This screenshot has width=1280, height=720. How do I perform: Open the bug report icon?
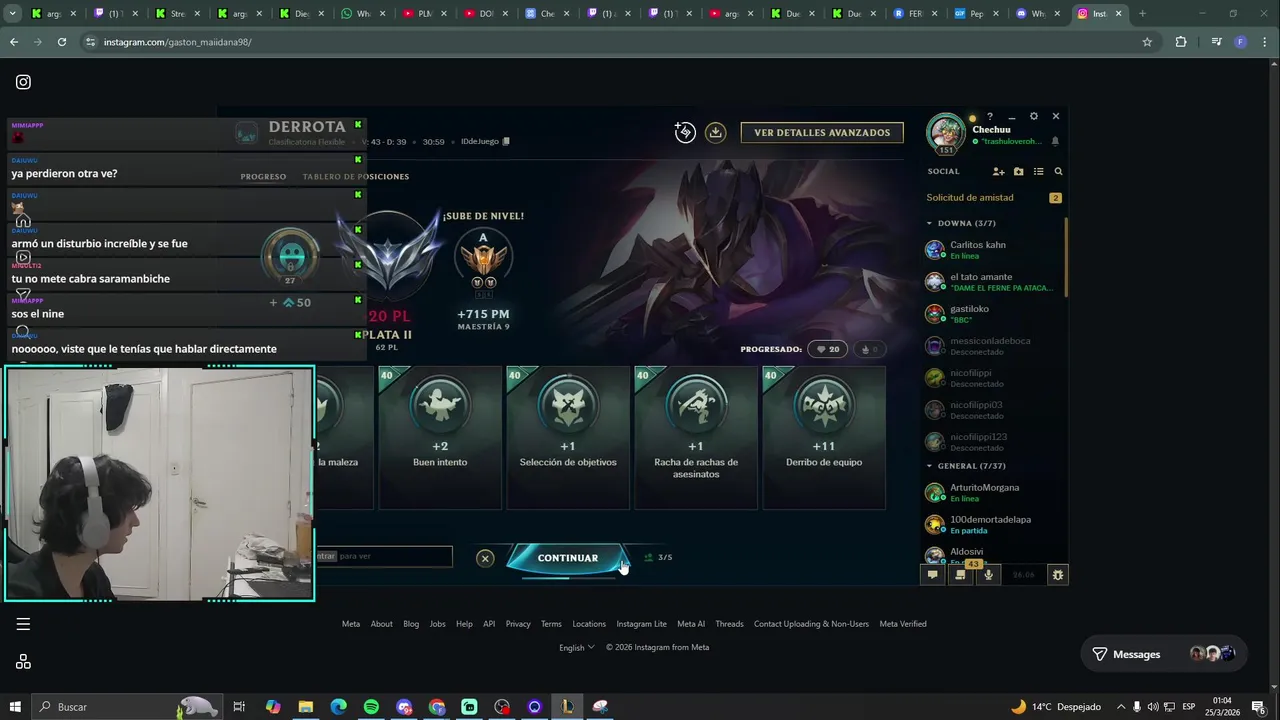(x=1058, y=574)
